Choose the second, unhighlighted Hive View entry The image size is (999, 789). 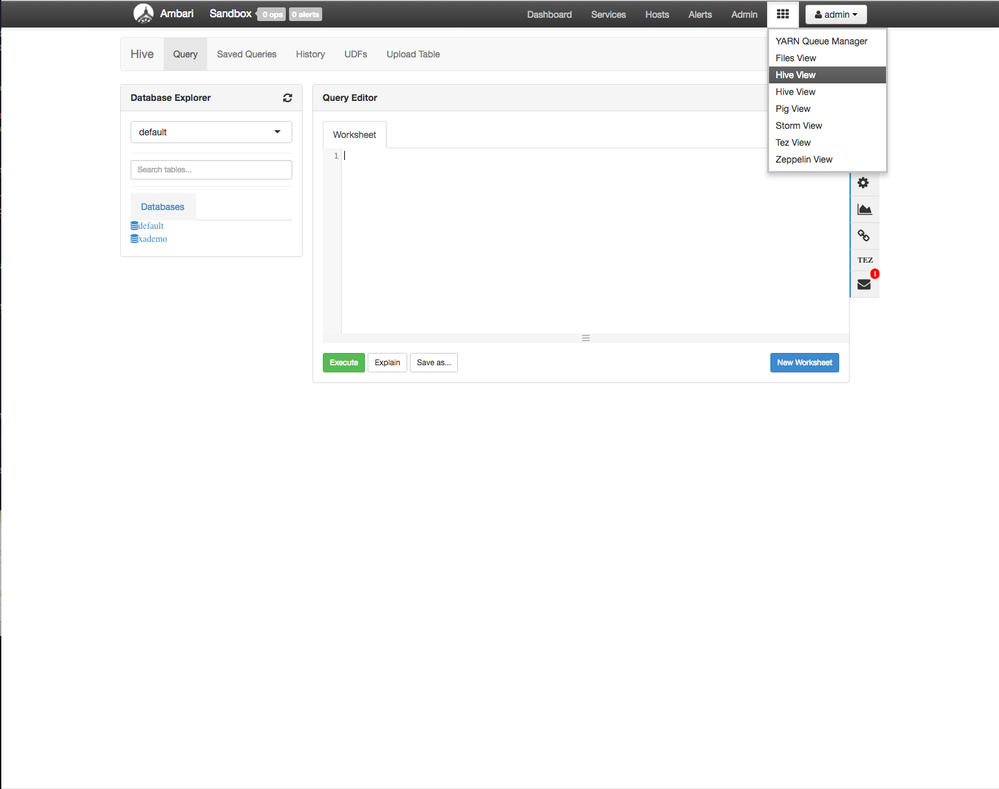(827, 92)
